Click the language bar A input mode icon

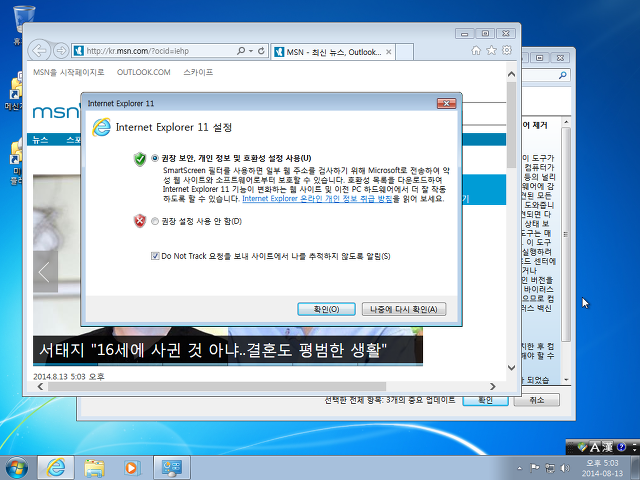pos(595,447)
